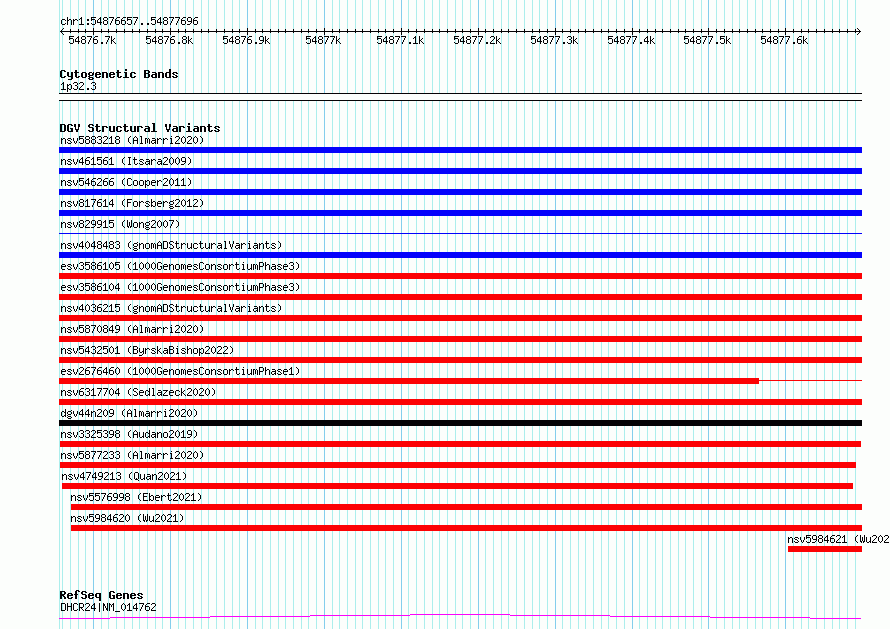
Task: Click the 54877.2k ruler tick label
Action: 477,40
